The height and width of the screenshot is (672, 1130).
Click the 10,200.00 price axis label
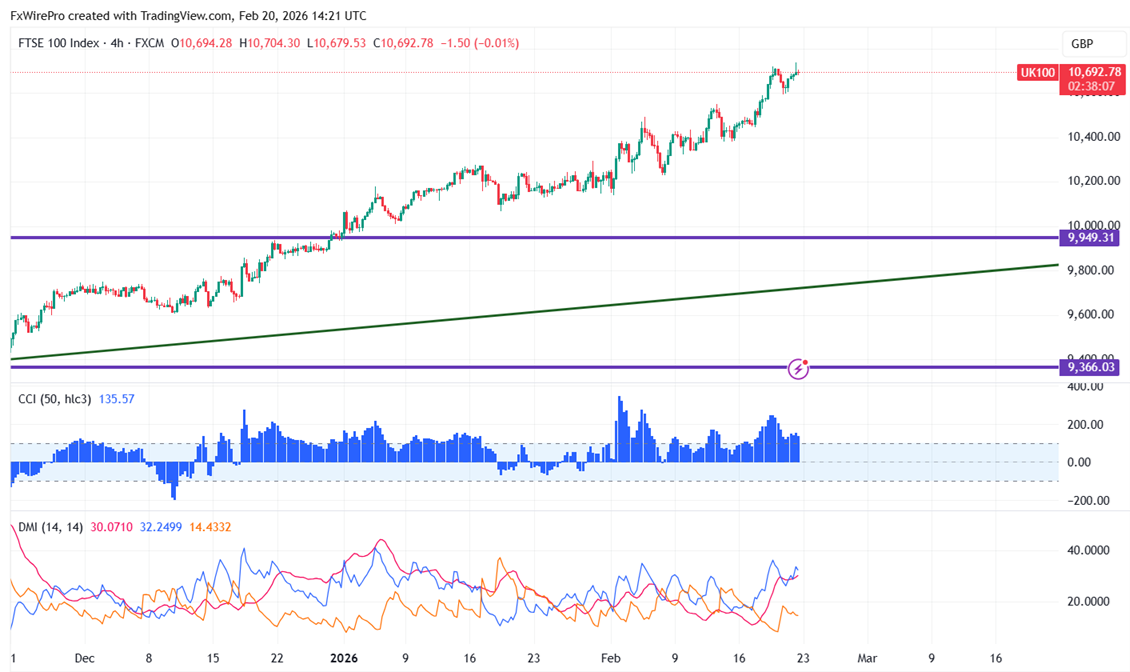click(1093, 181)
